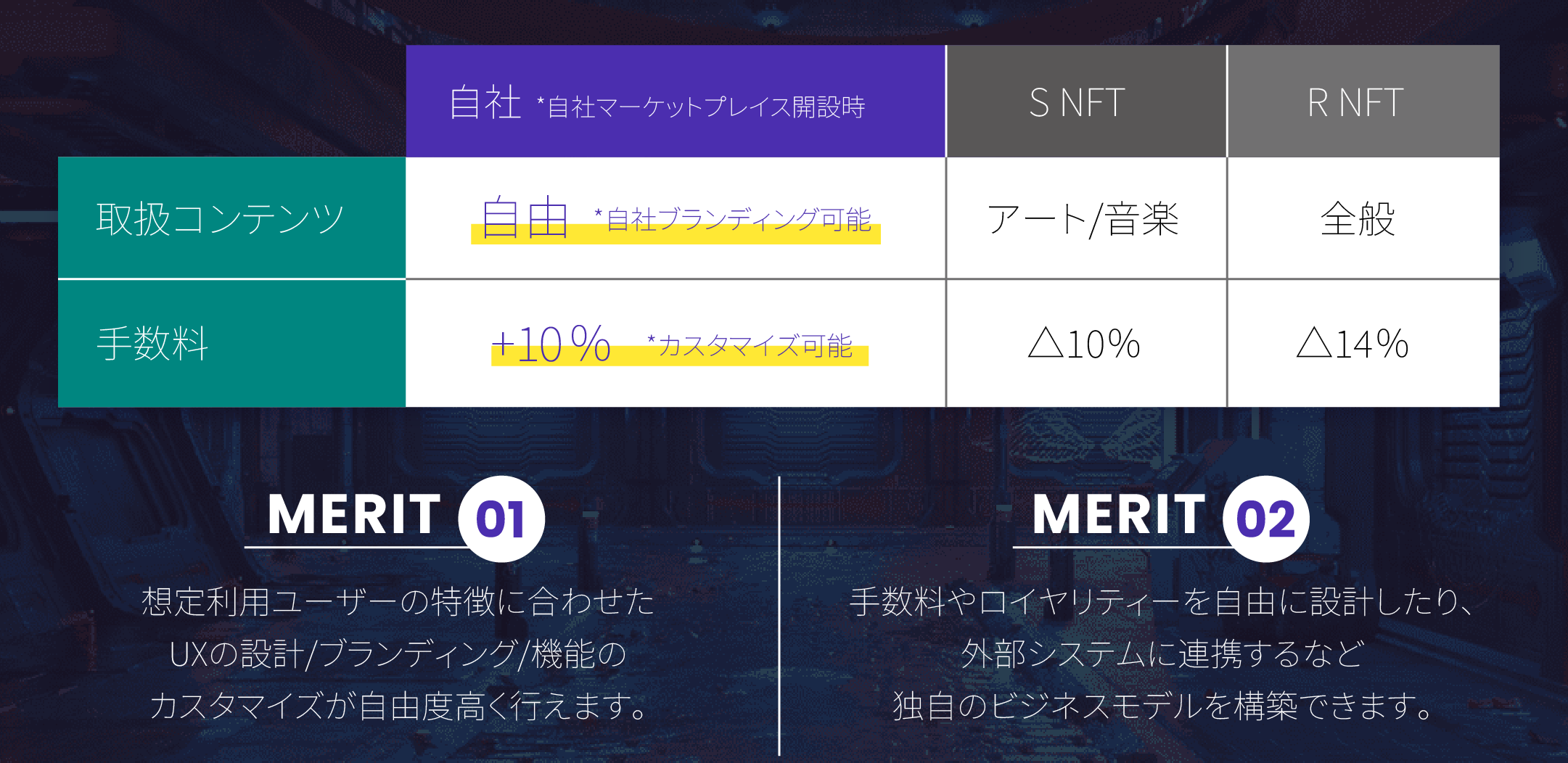1568x763 pixels.
Task: Click the triangle symbol before 10%
Action: (1046, 342)
